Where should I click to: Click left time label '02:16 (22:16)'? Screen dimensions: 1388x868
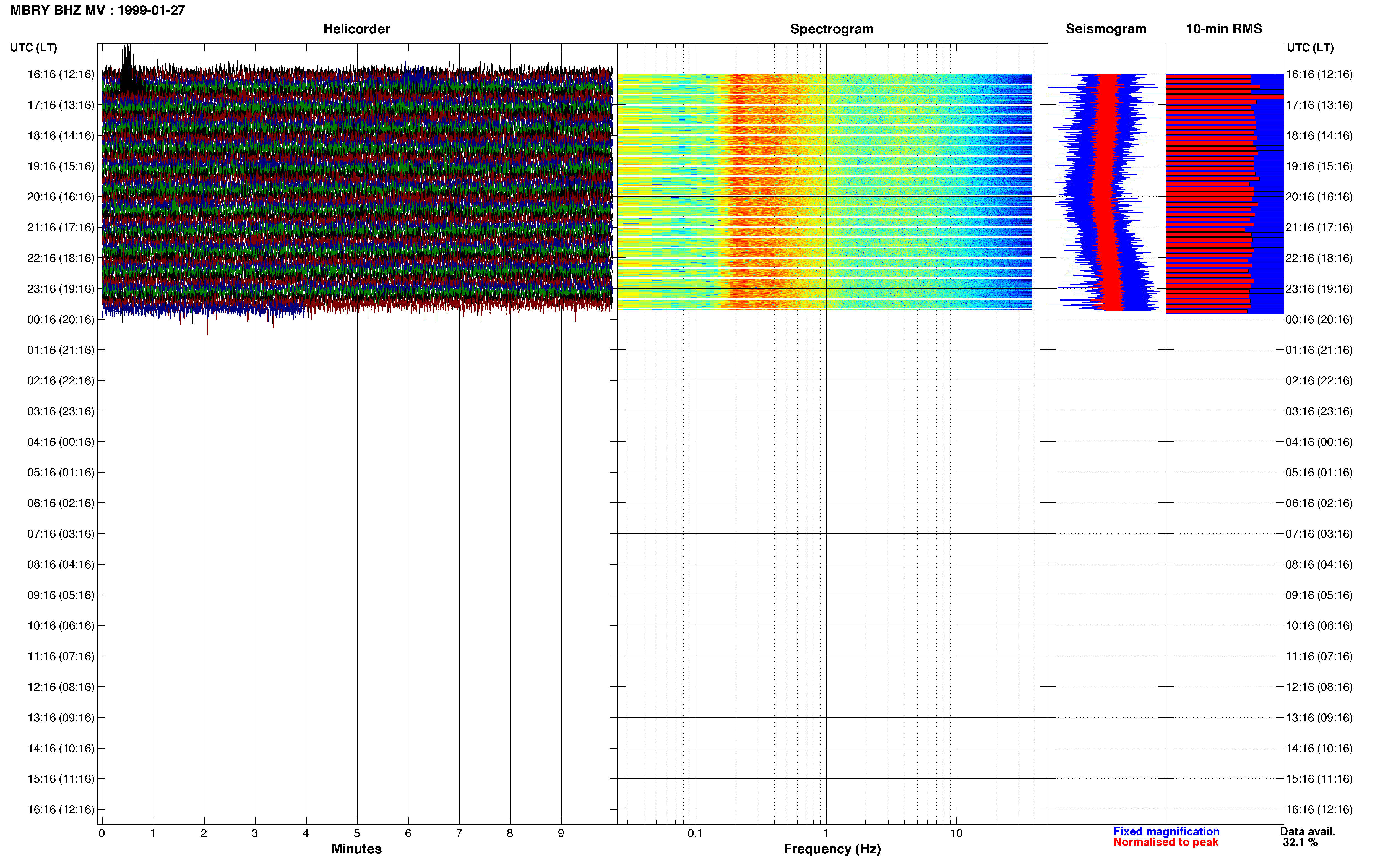click(61, 380)
